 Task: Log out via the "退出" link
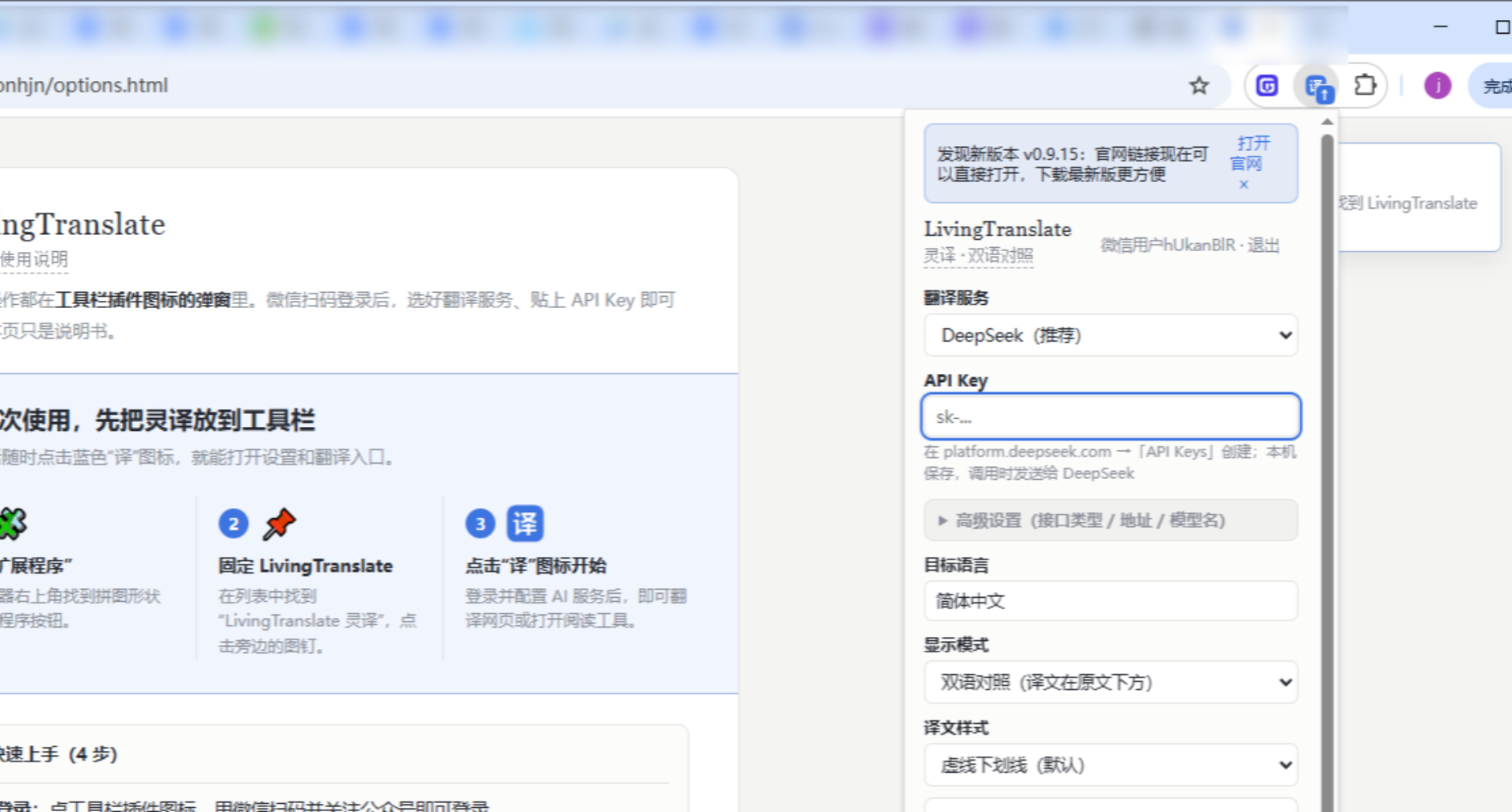[x=1263, y=246]
